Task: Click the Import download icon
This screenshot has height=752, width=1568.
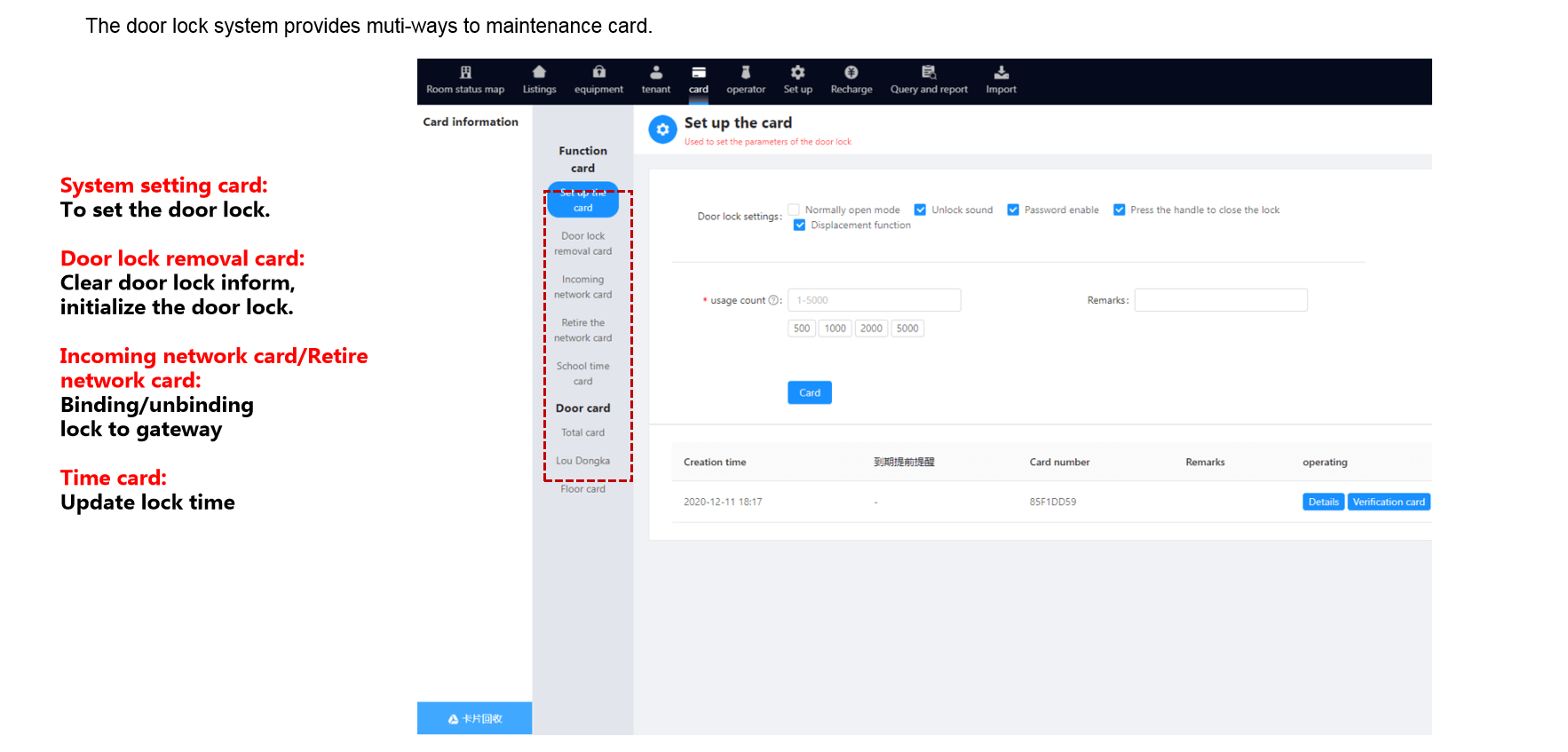Action: pyautogui.click(x=1001, y=73)
